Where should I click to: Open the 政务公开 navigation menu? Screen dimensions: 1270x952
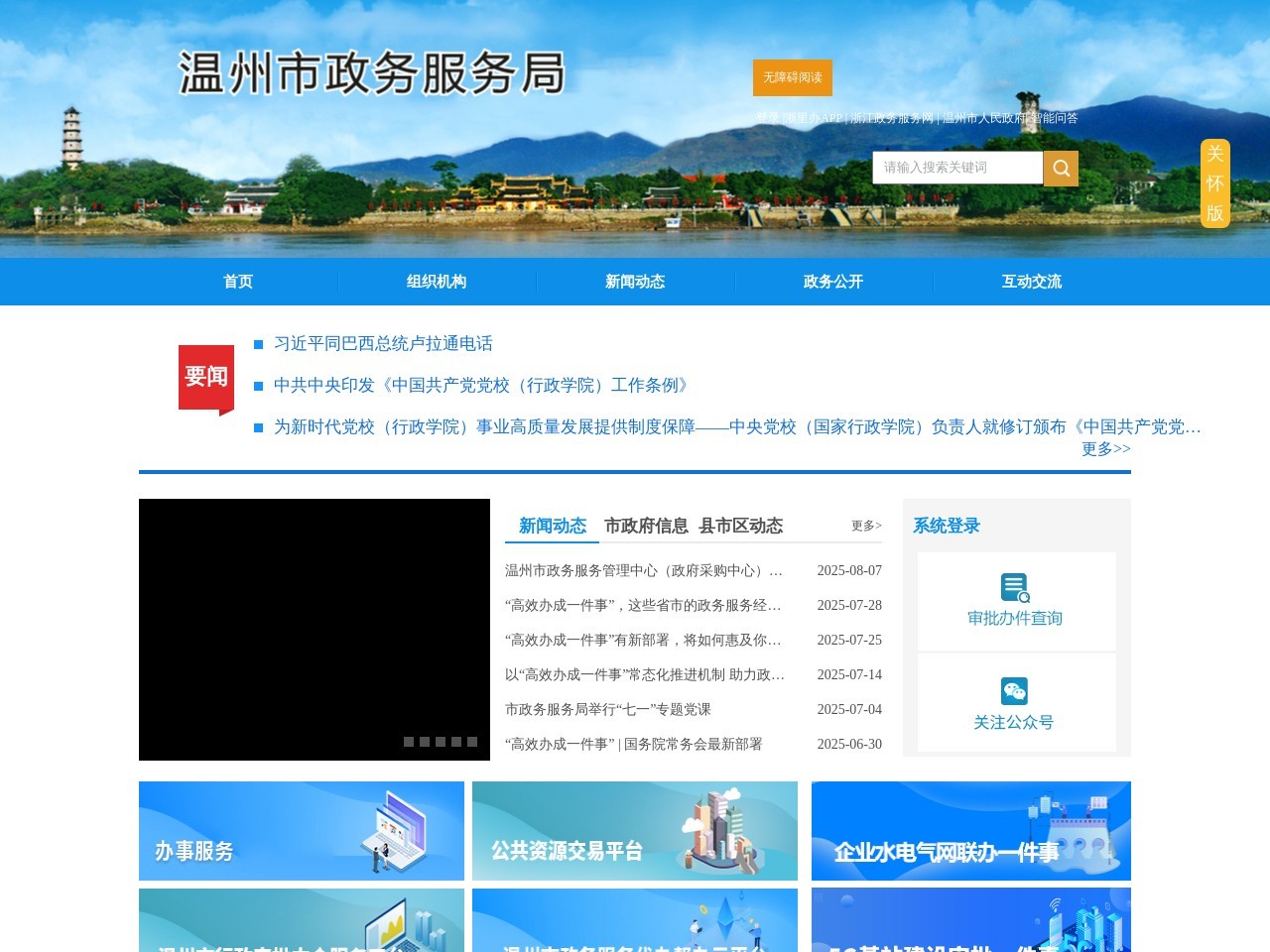pyautogui.click(x=831, y=282)
